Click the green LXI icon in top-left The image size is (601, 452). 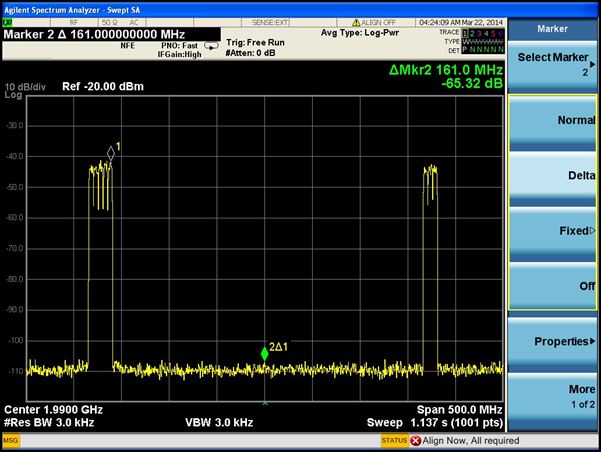7,22
